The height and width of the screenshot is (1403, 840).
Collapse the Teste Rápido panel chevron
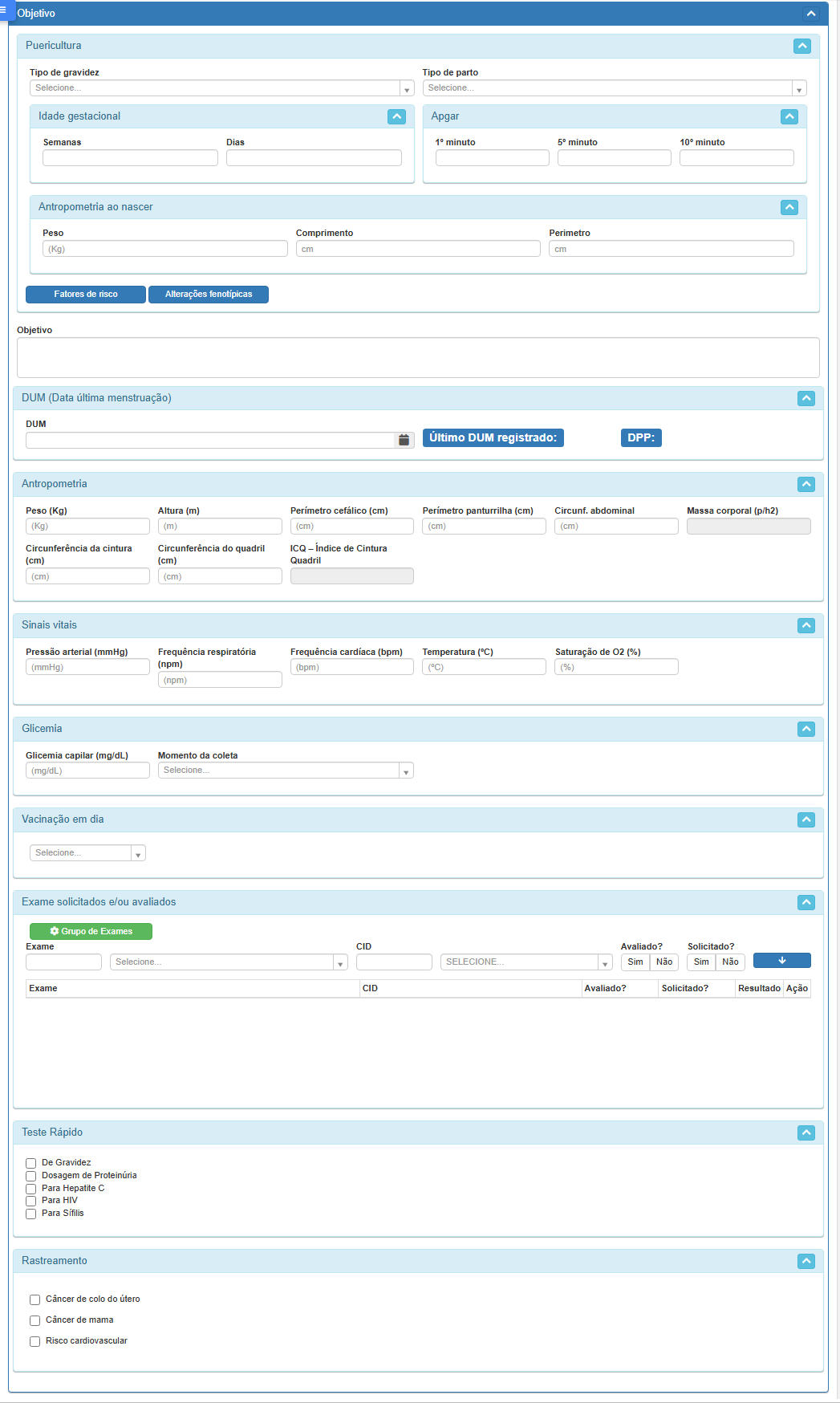pos(806,1133)
